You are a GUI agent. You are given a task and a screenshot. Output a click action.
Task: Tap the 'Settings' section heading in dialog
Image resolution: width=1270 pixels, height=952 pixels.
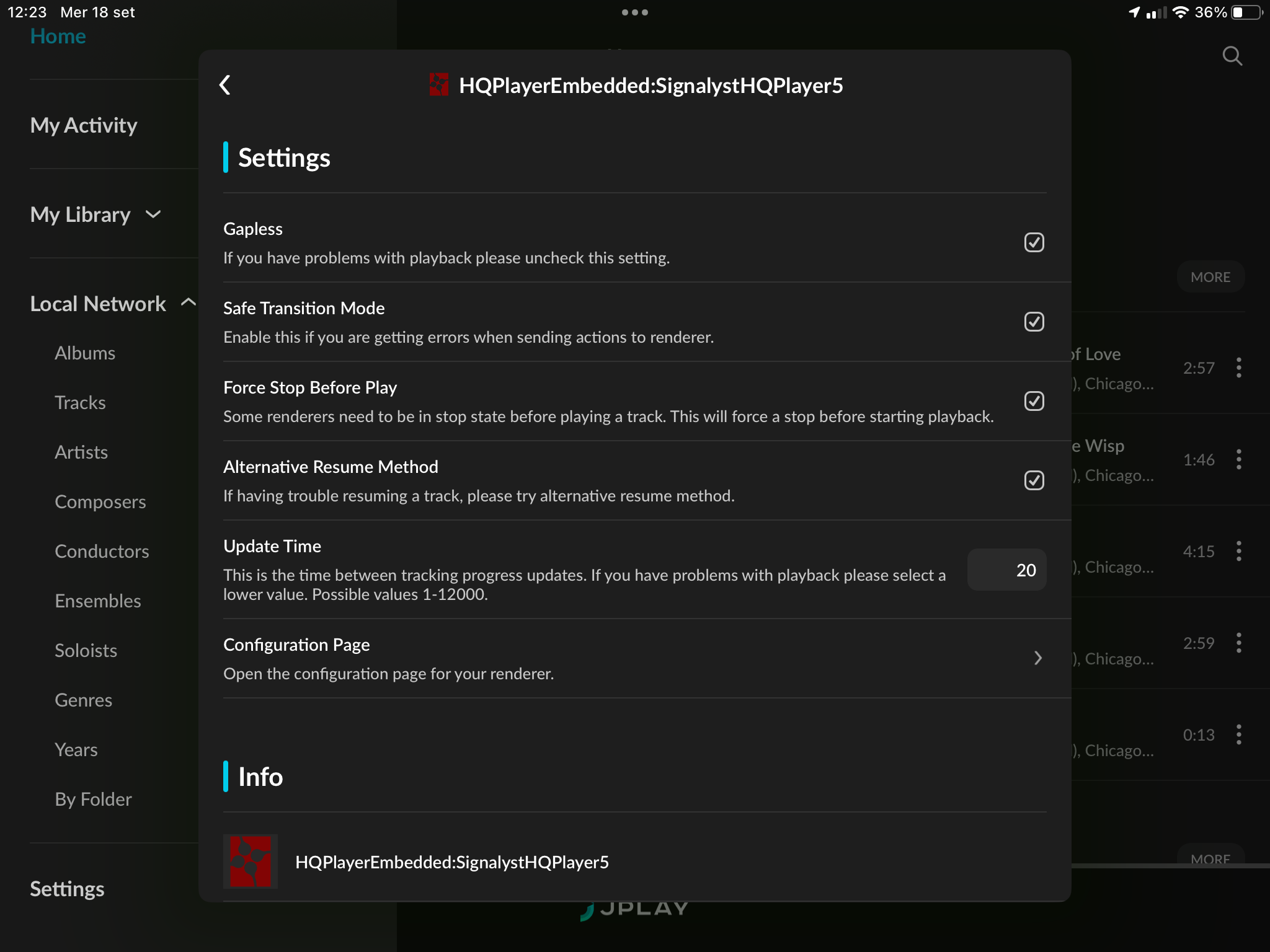click(284, 157)
